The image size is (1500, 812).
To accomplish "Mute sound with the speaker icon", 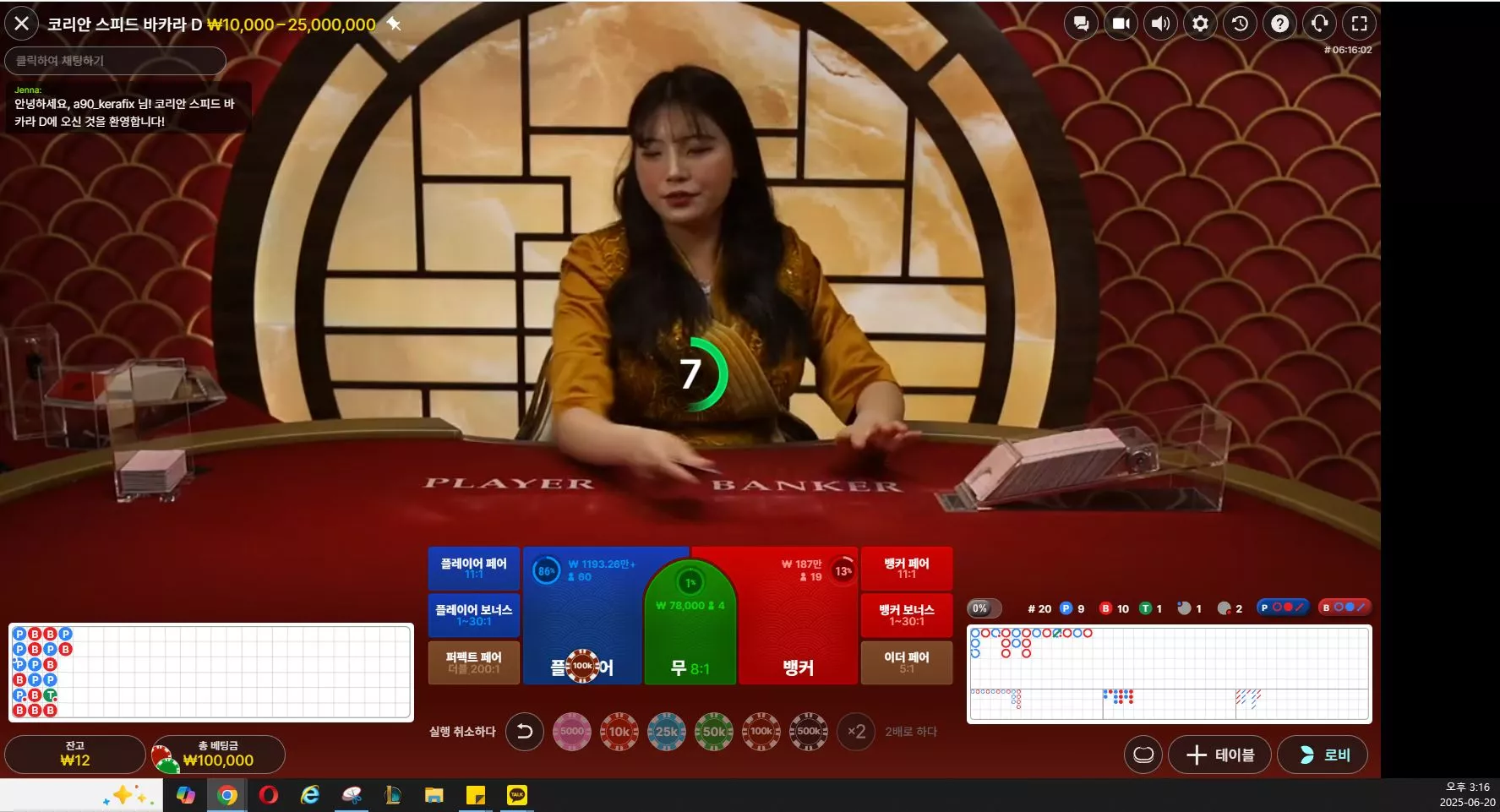I will 1160,24.
